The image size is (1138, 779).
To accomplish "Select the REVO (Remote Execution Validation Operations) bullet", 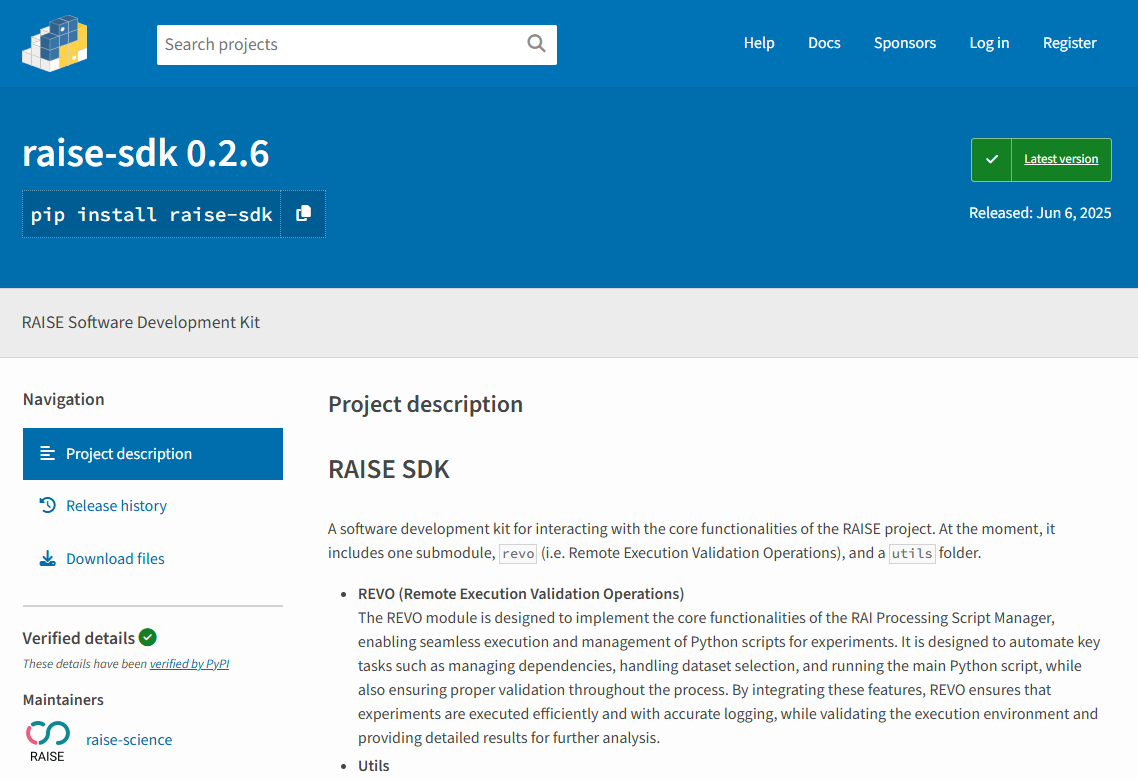I will [x=520, y=594].
